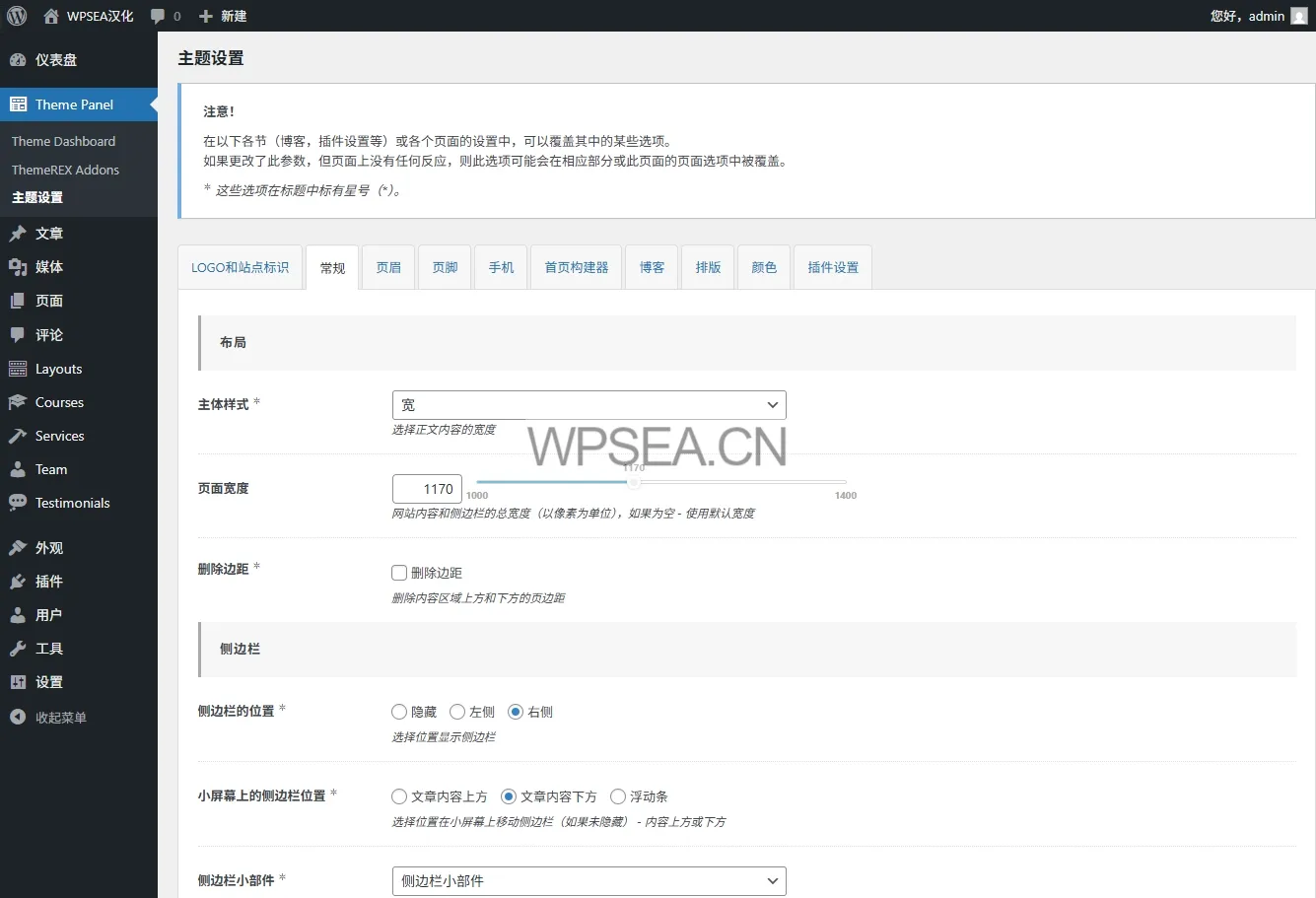Switch to the 页眉 tab
1316x898 pixels.
point(388,267)
